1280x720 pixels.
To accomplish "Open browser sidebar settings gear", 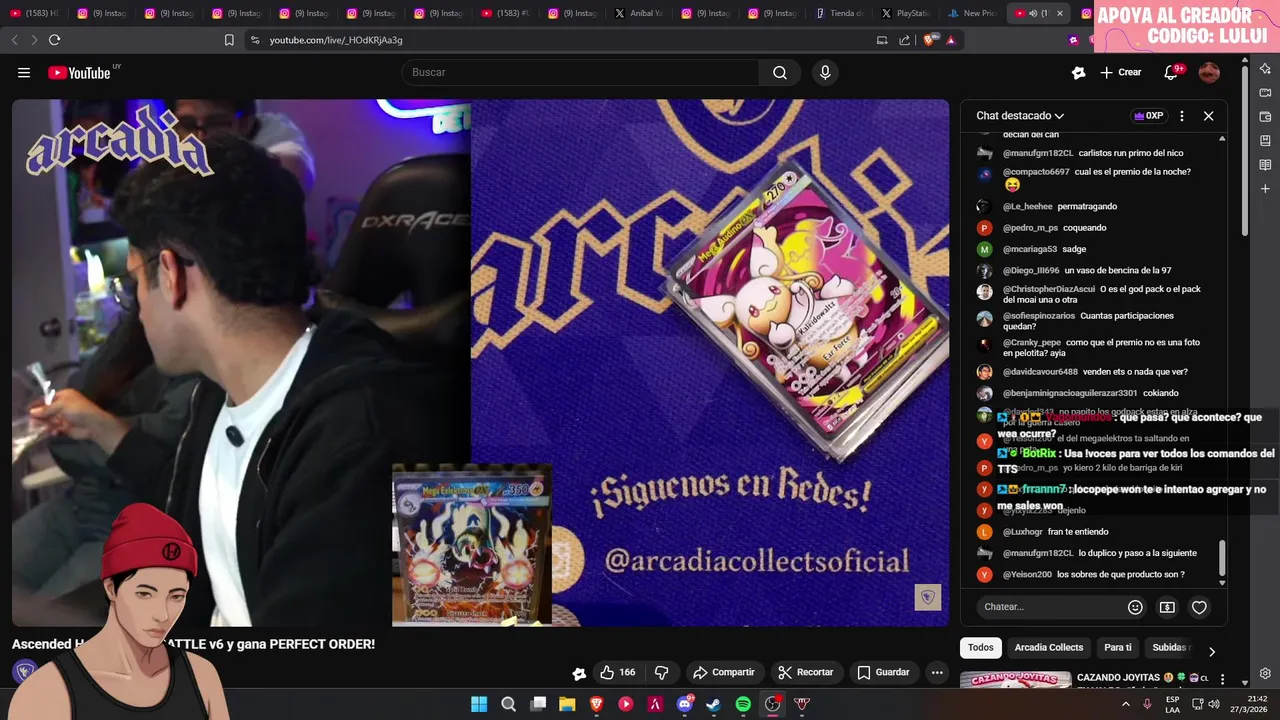I will point(1265,674).
